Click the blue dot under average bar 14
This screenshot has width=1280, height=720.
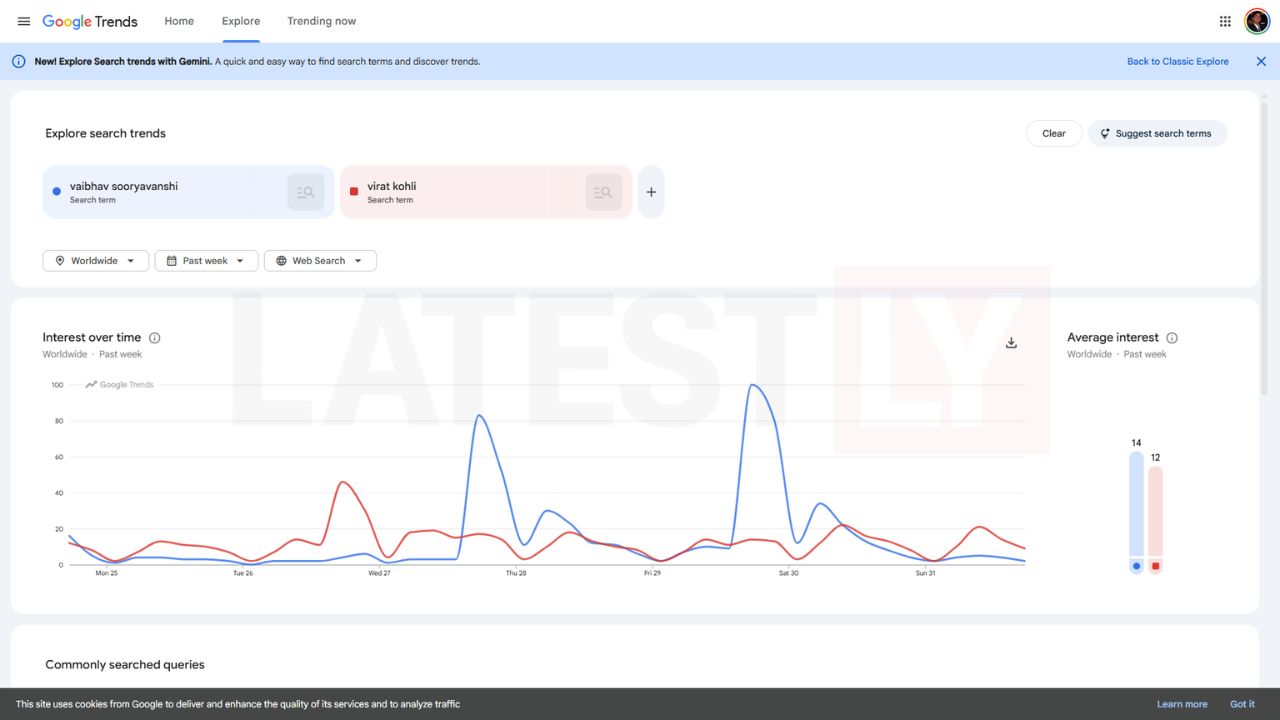click(1136, 566)
